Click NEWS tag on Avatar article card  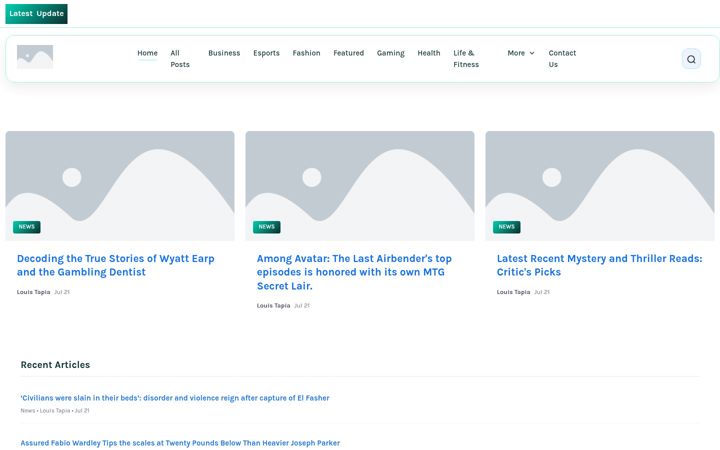(267, 227)
